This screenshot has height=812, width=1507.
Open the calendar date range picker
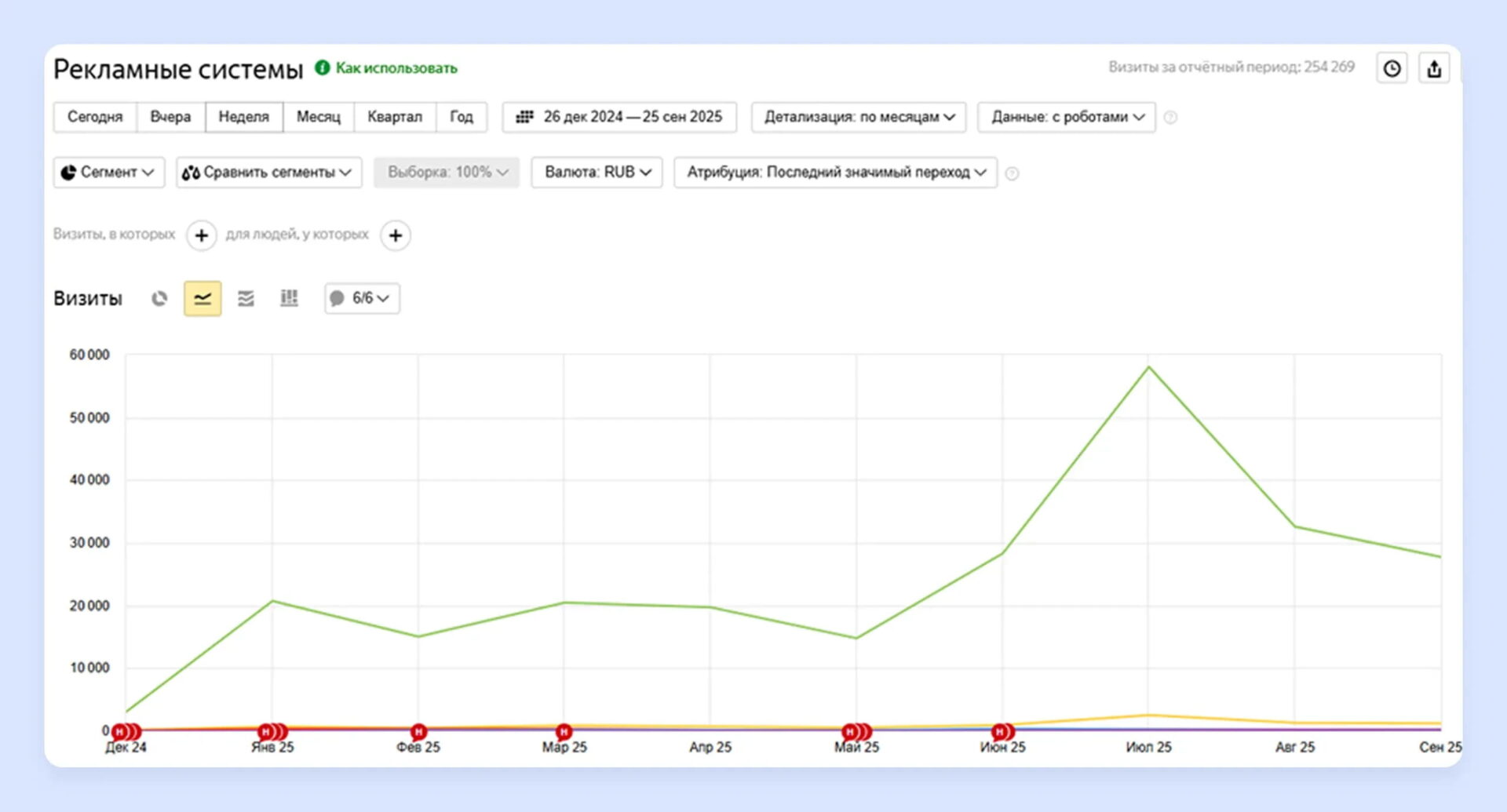coord(619,117)
